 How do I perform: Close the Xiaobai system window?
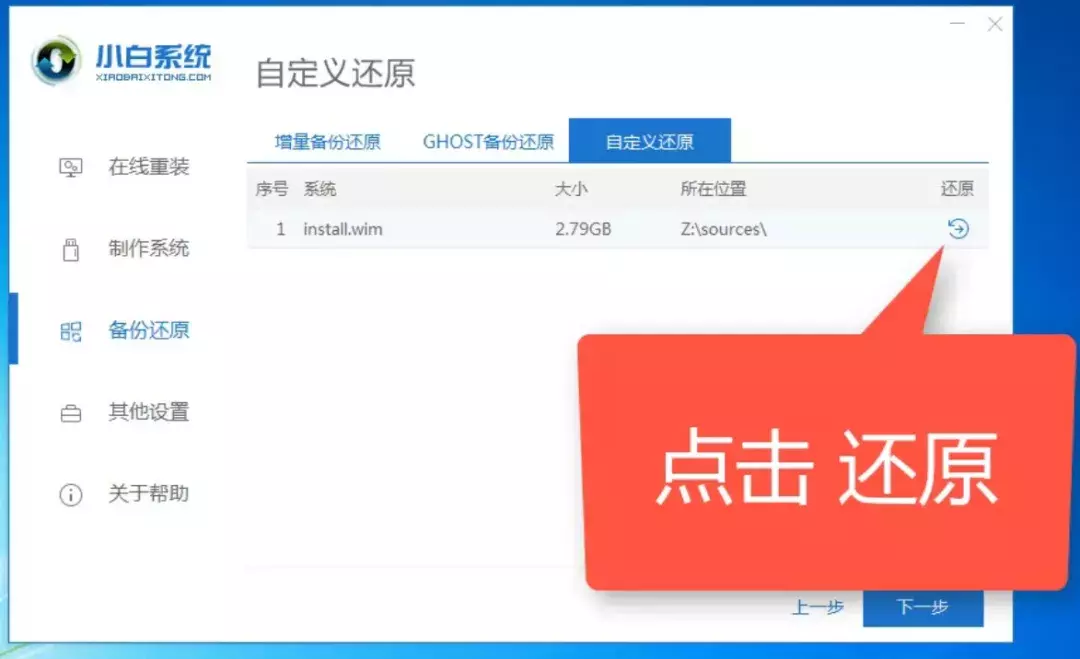[x=995, y=24]
